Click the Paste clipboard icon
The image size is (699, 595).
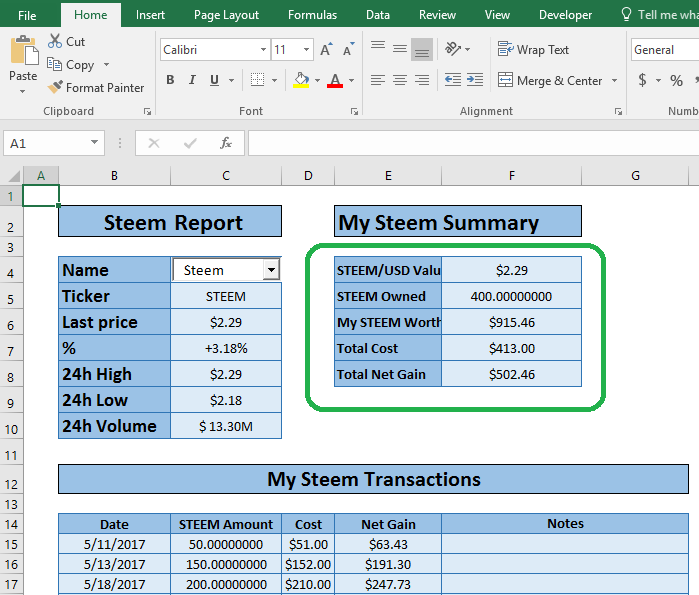(24, 50)
